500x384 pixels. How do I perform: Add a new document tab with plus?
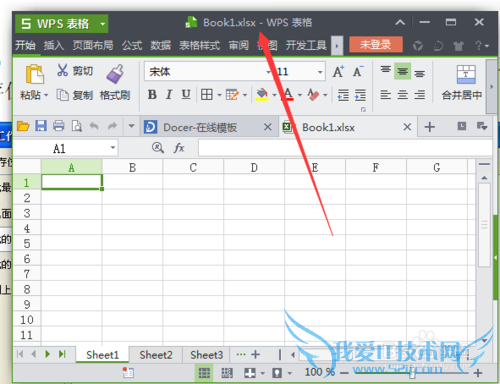[430, 127]
